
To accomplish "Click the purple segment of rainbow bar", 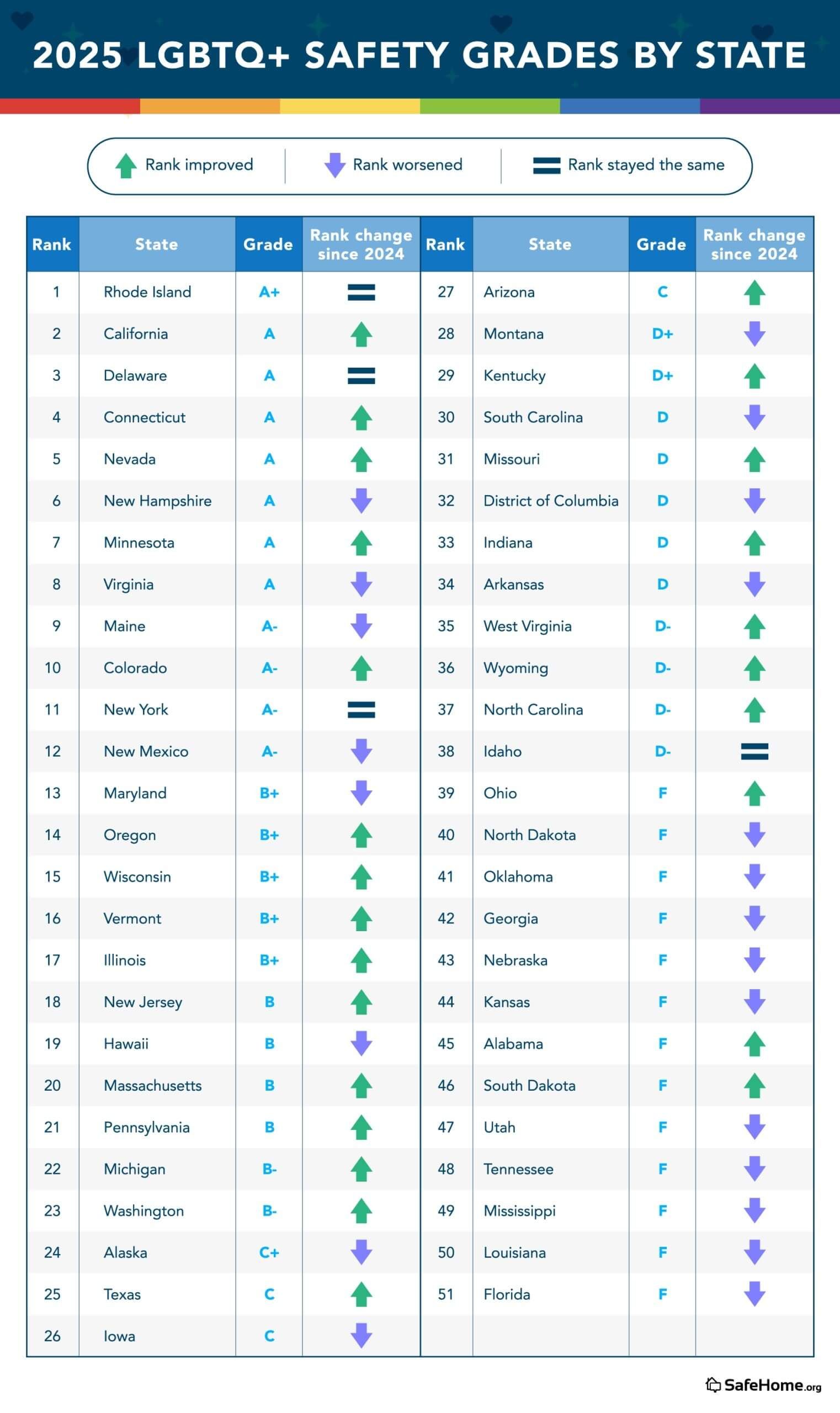I will (770, 106).
